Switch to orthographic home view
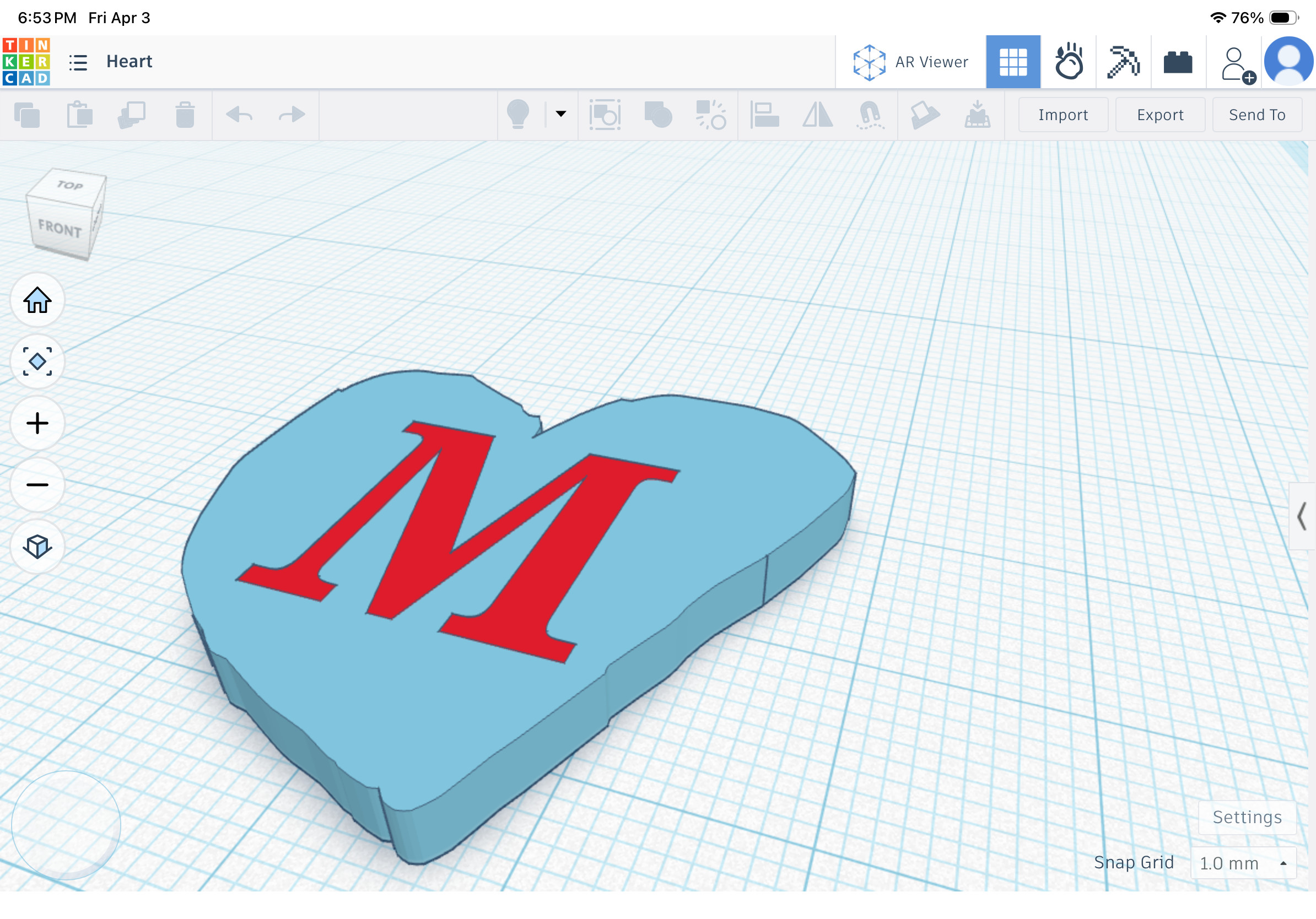Viewport: 1316px width, 919px height. (x=37, y=300)
